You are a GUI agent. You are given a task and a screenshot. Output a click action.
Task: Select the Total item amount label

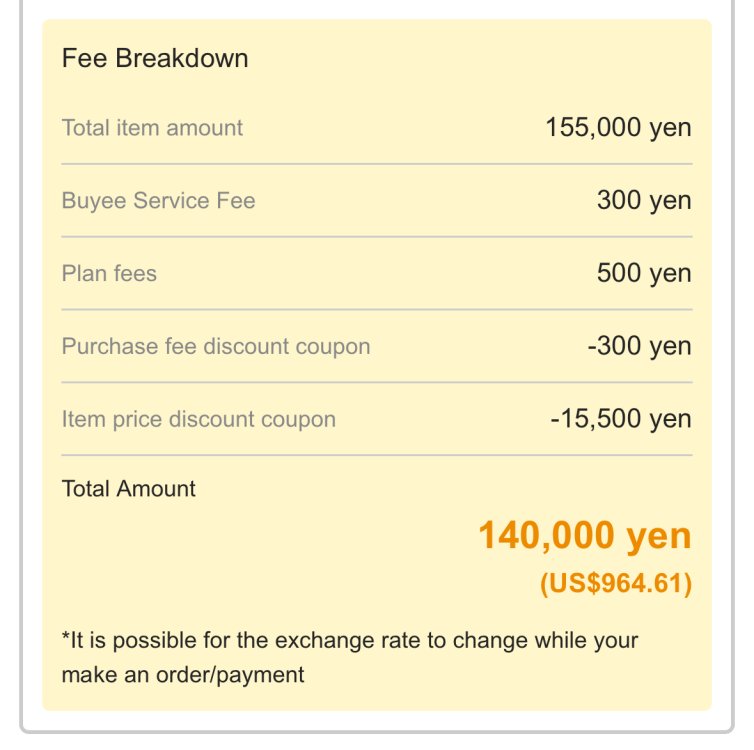(152, 128)
